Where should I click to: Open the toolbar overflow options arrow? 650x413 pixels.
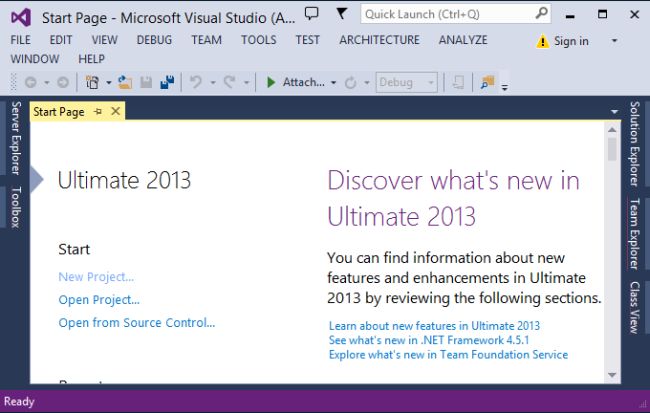[504, 87]
